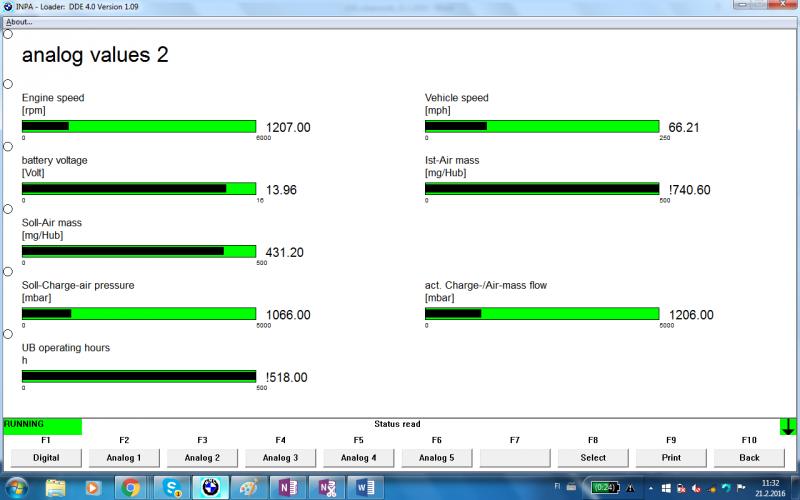The width and height of the screenshot is (800, 500).
Task: Open Skype from the taskbar
Action: 171,488
